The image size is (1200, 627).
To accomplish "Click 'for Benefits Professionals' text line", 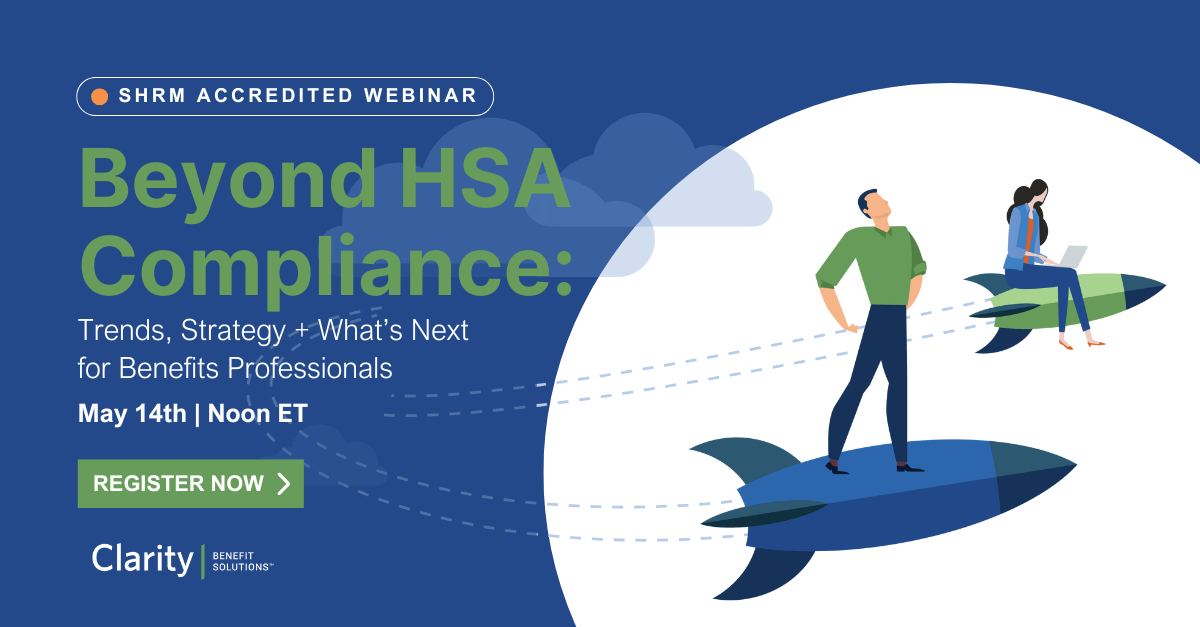I will (235, 368).
